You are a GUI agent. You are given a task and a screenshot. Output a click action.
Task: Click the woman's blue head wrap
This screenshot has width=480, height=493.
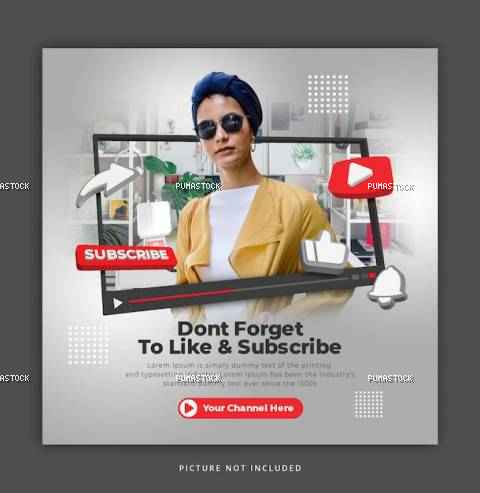[227, 97]
